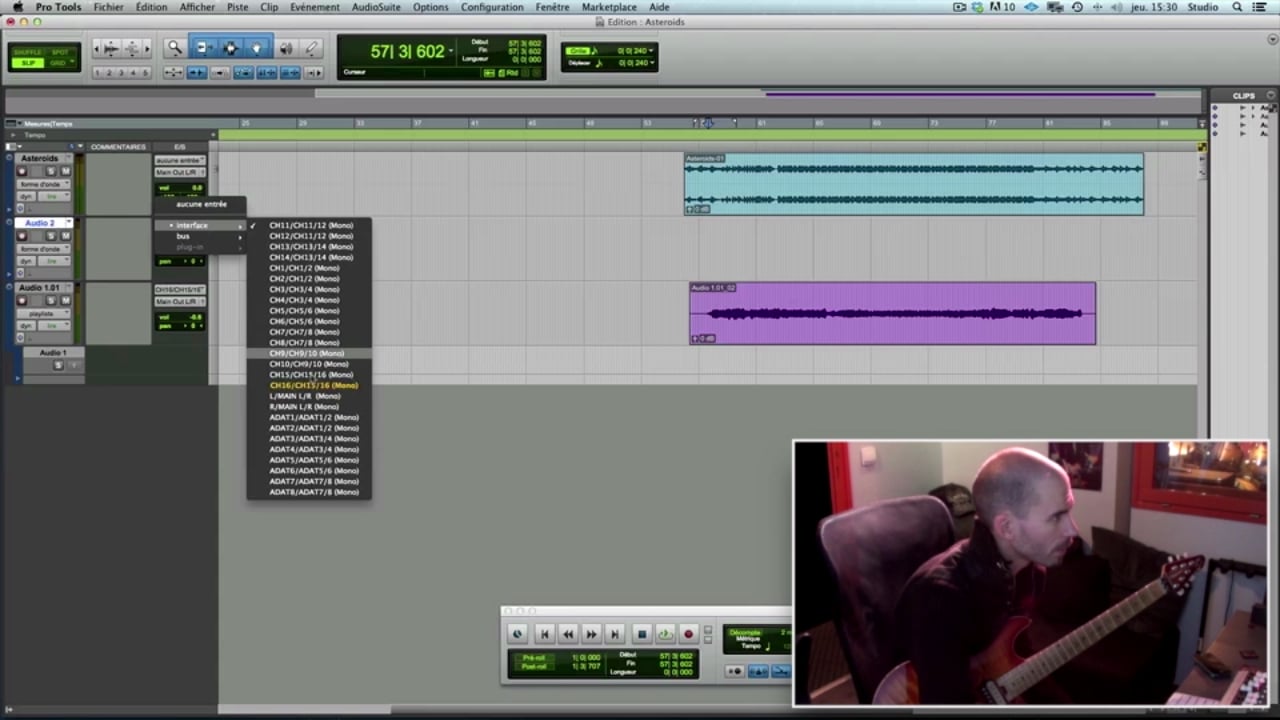Enable Shuffle edit mode
1280x720 pixels.
pos(28,52)
